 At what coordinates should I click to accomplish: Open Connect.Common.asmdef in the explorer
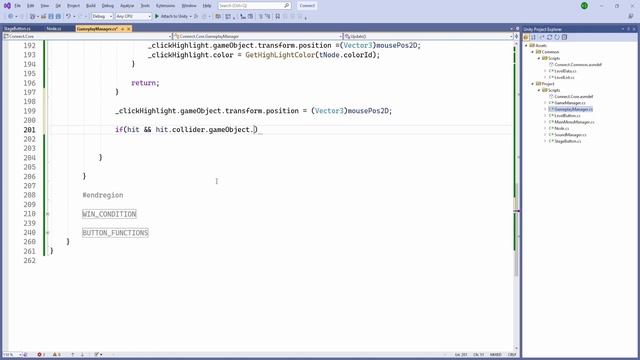(x=578, y=64)
